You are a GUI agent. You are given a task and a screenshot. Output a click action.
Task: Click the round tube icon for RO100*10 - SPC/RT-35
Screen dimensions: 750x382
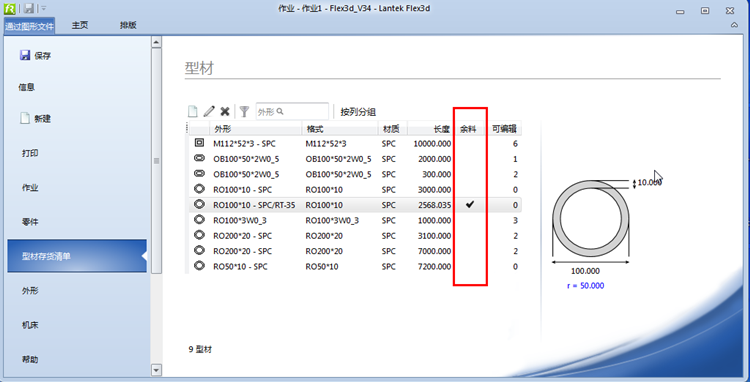pos(199,204)
